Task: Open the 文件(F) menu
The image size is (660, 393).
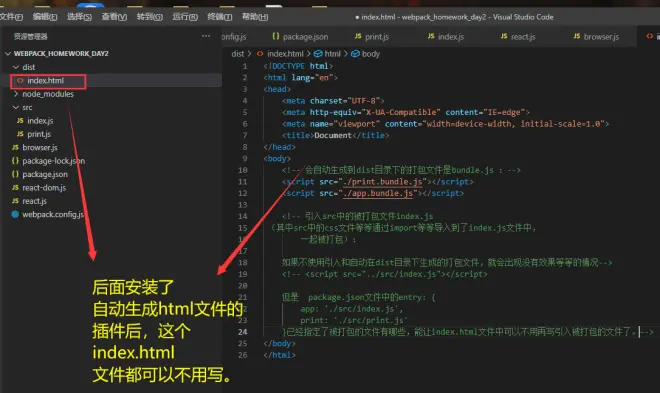Action: (11, 17)
